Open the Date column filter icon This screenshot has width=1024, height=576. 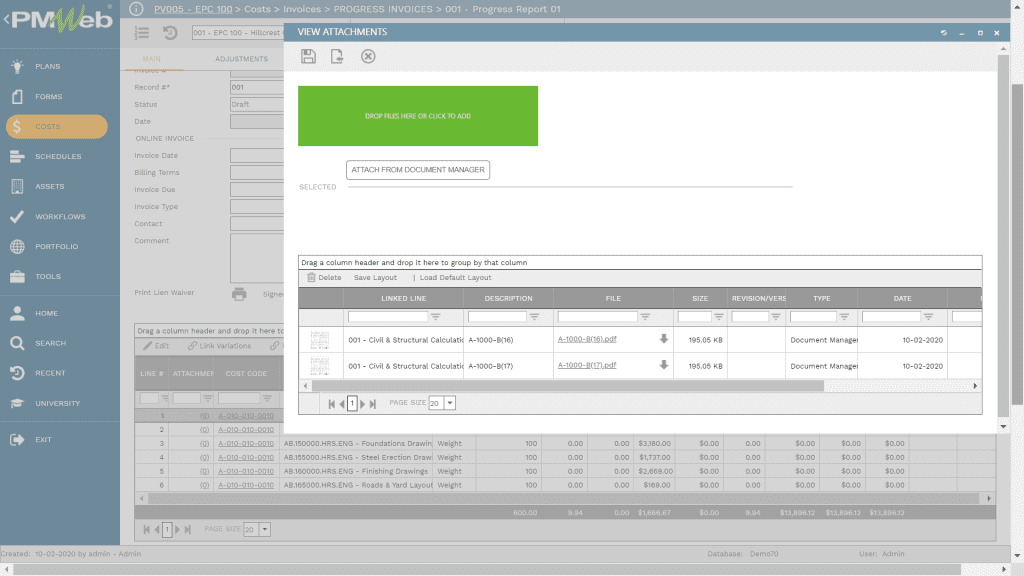pos(929,317)
